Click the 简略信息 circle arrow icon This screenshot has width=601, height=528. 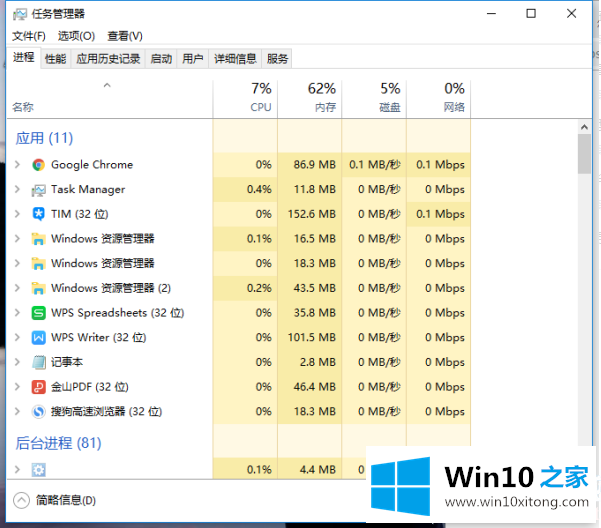[x=21, y=500]
